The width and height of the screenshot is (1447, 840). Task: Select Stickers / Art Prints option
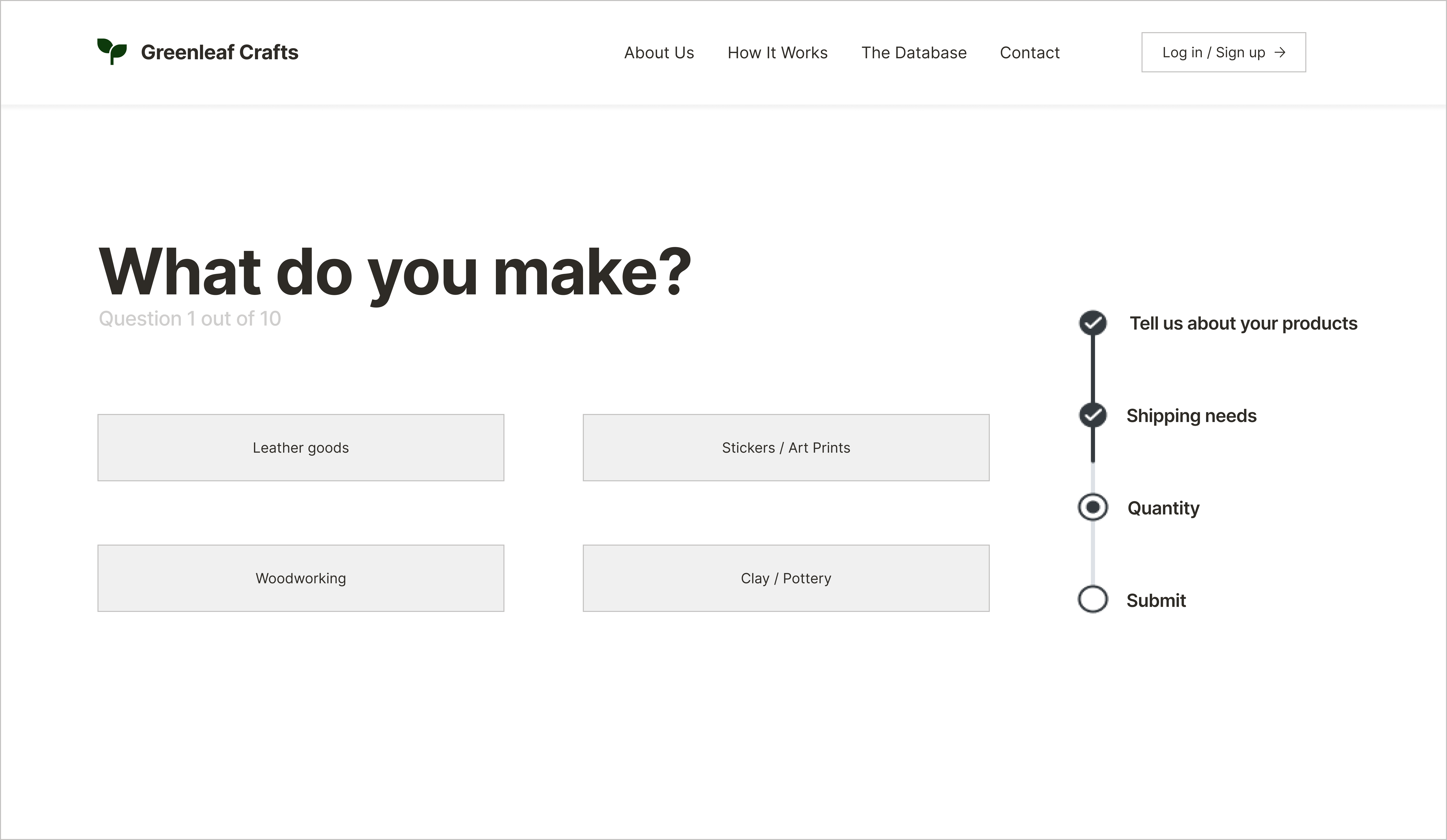click(x=786, y=448)
